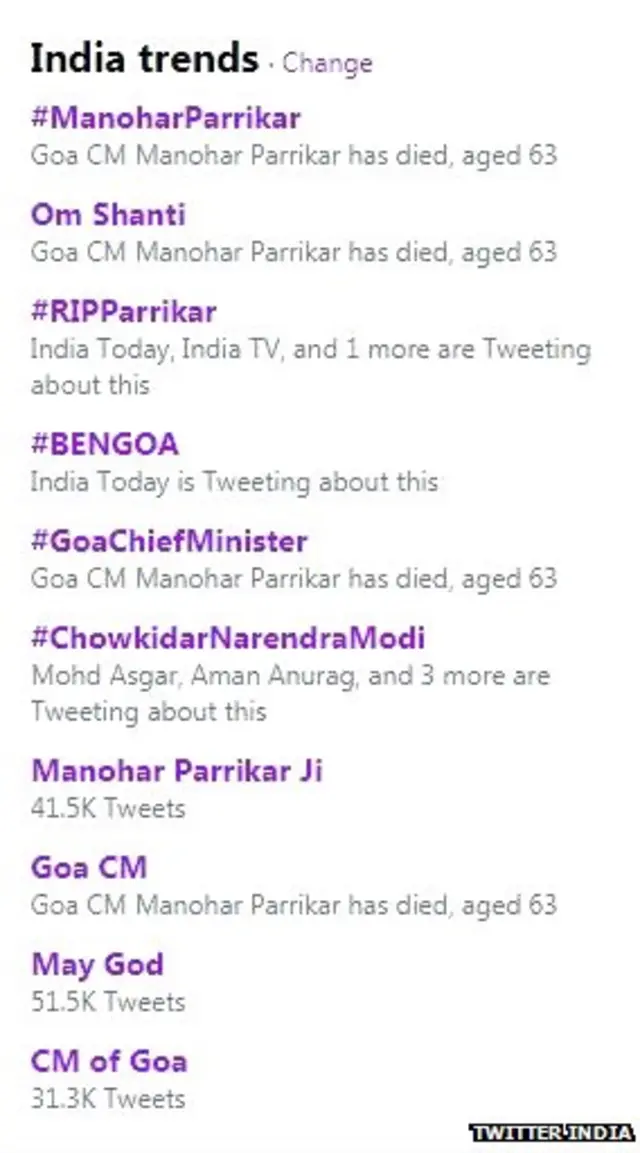Click the 41.5K Tweets count
The image size is (640, 1153).
(x=108, y=808)
